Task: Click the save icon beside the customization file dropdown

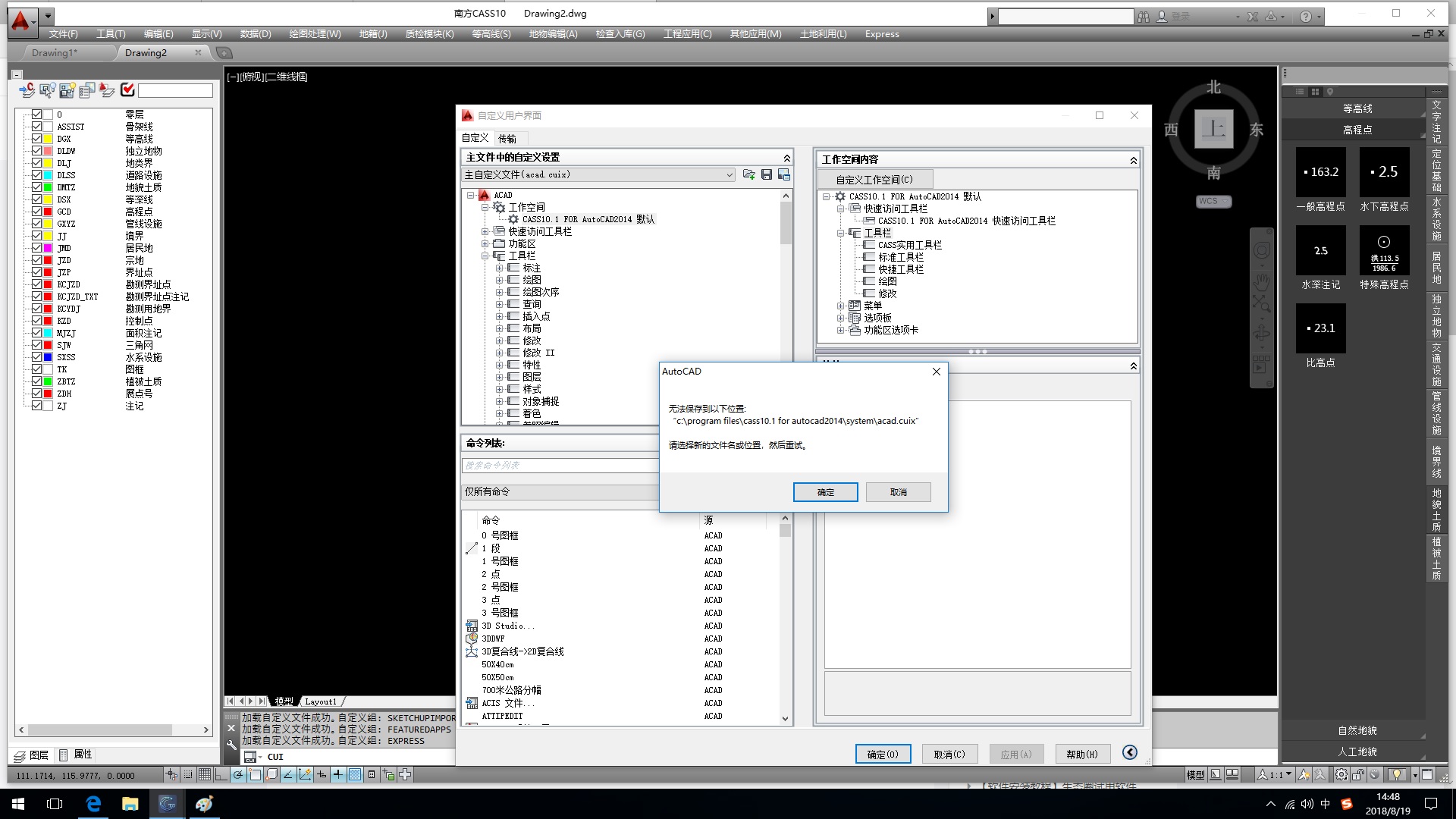Action: pyautogui.click(x=767, y=174)
